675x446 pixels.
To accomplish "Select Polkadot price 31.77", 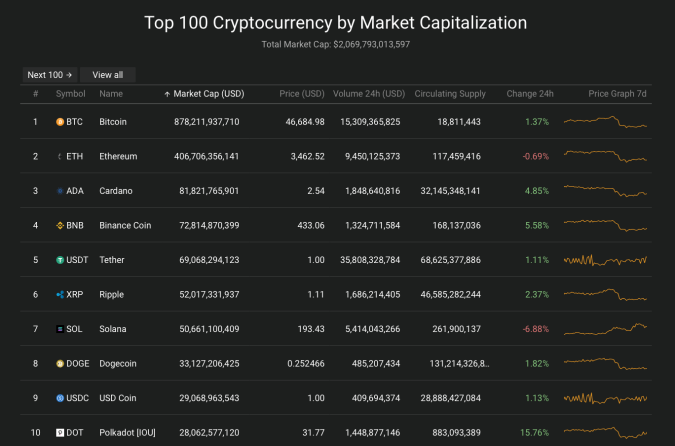I will pyautogui.click(x=313, y=432).
